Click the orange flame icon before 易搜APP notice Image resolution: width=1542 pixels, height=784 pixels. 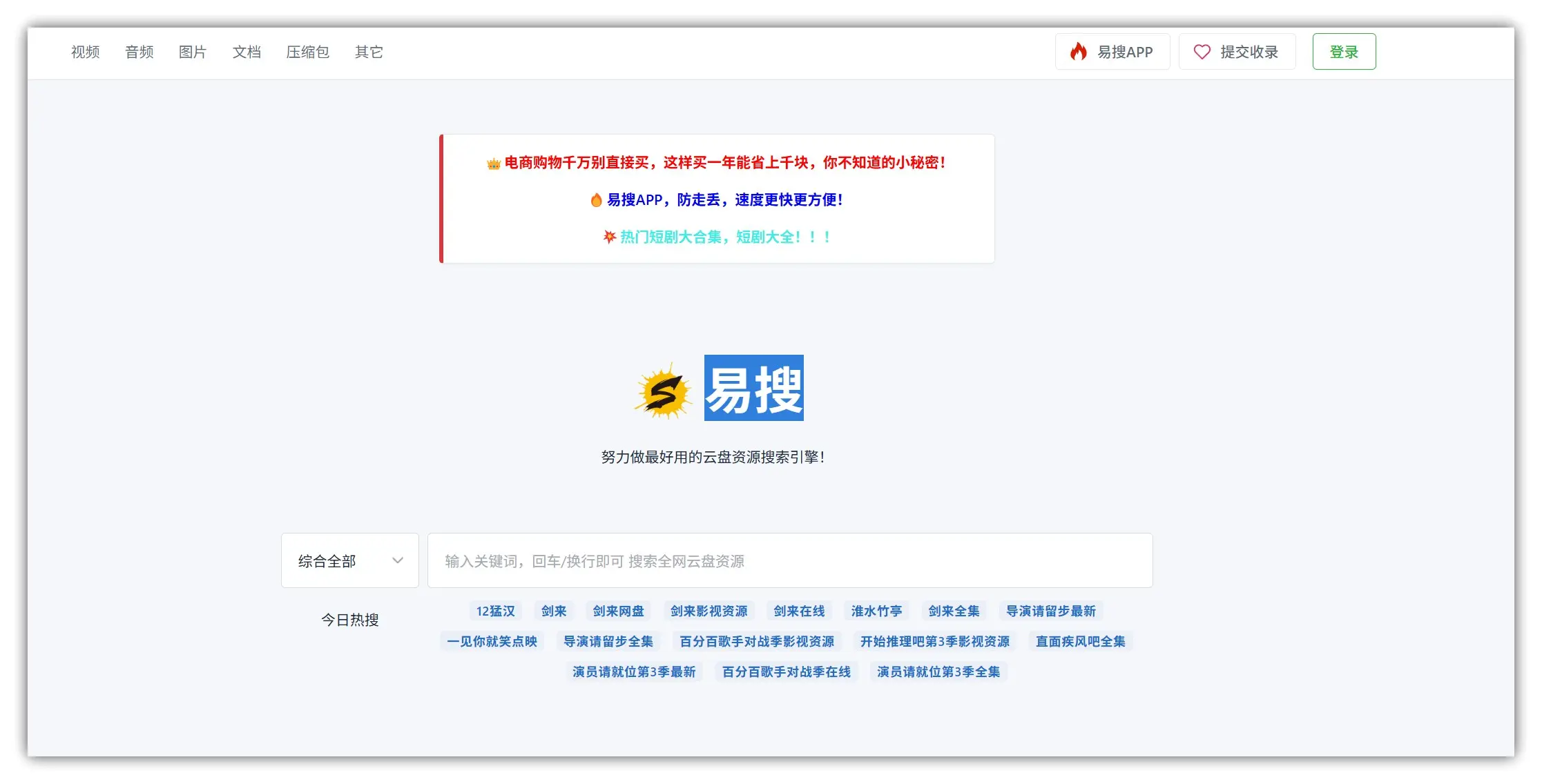point(596,200)
